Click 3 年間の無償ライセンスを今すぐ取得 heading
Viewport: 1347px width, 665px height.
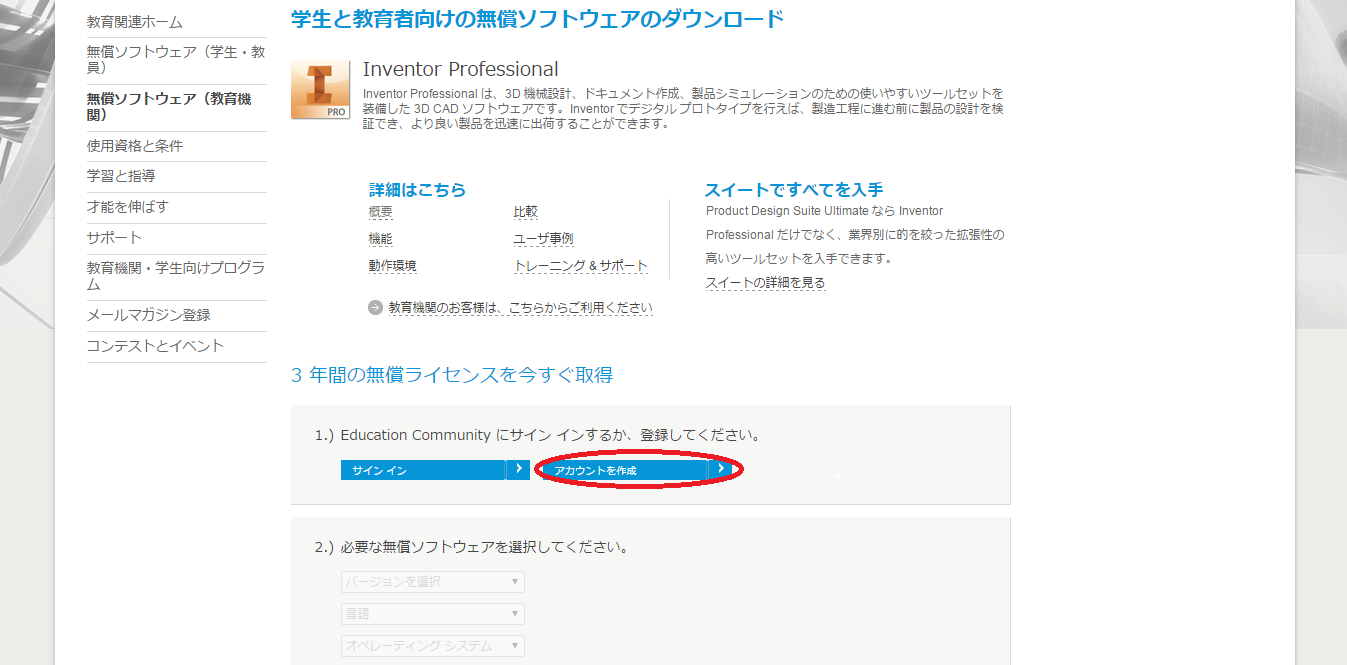pyautogui.click(x=452, y=375)
